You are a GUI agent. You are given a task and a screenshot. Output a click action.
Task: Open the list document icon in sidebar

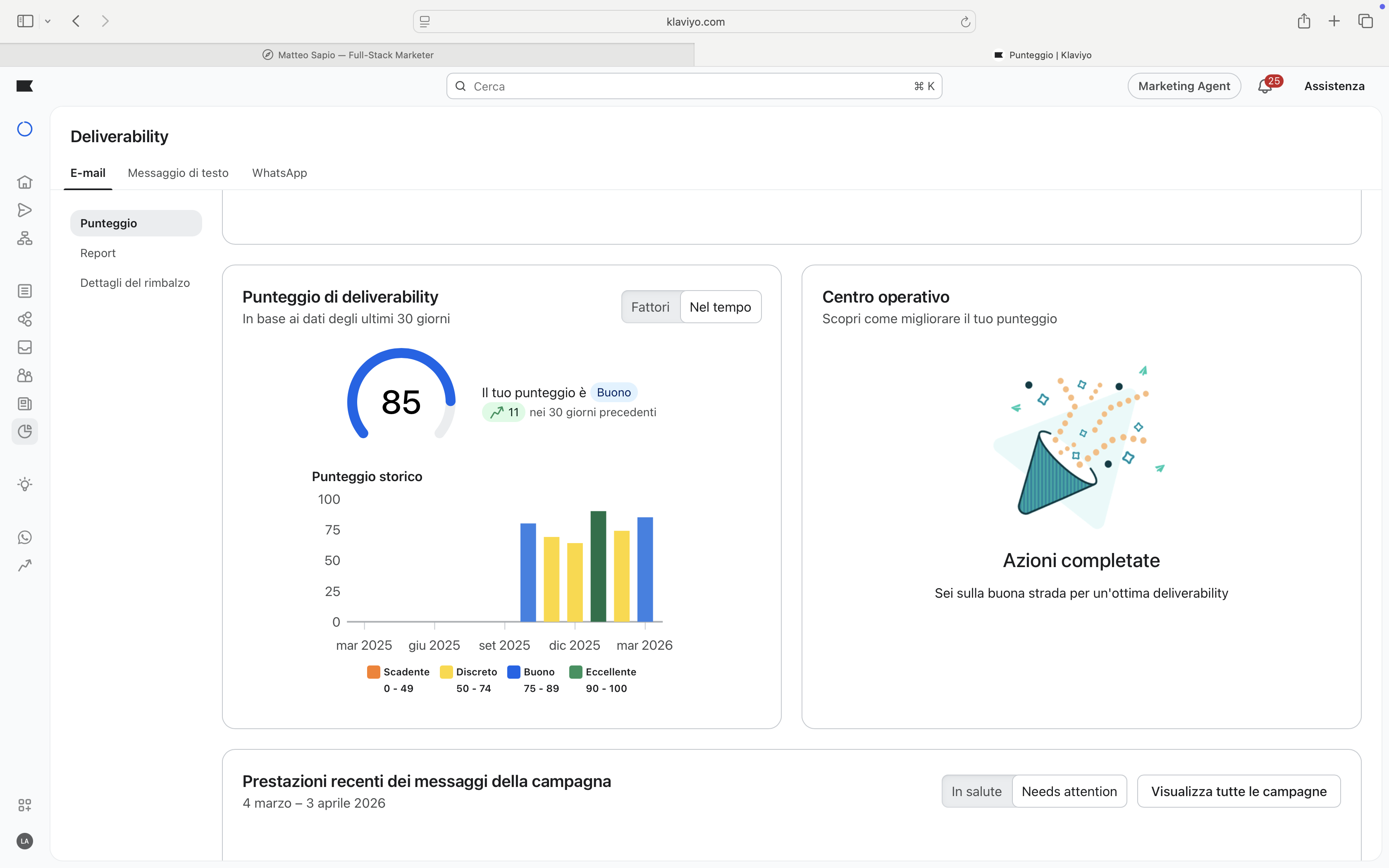25,291
